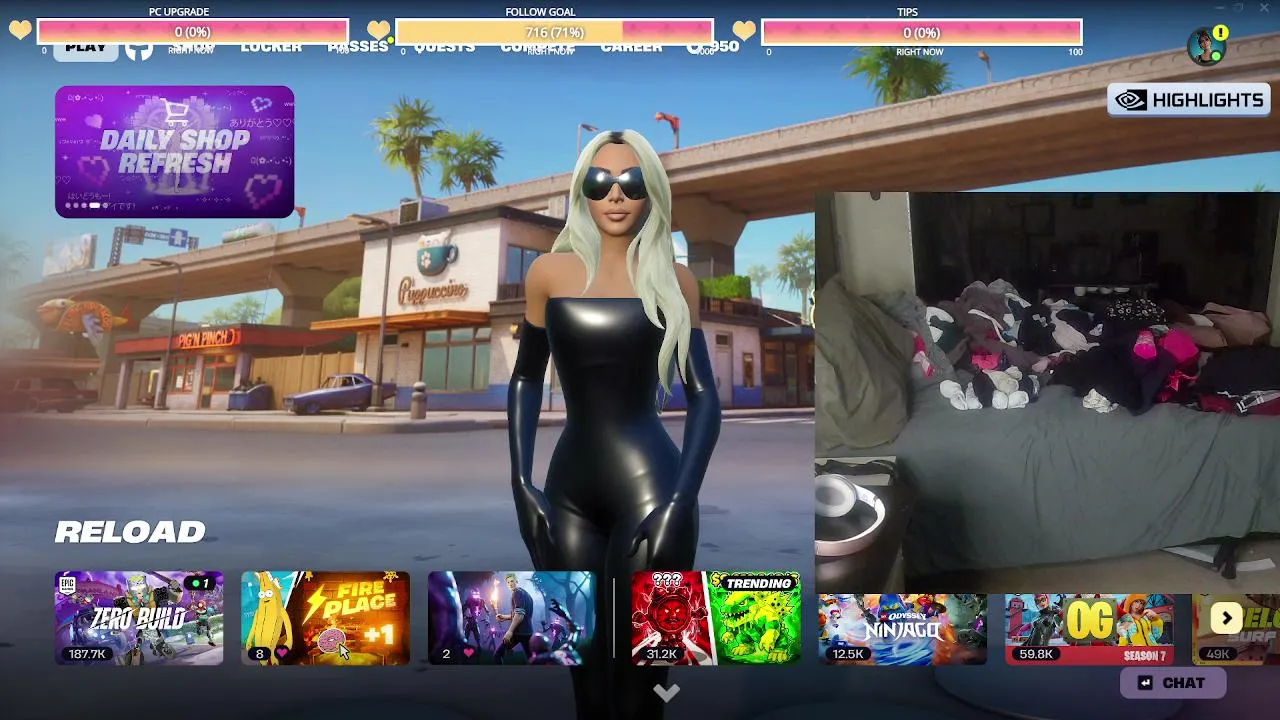
Task: Click heart icon beside Tips bar
Action: 744,30
